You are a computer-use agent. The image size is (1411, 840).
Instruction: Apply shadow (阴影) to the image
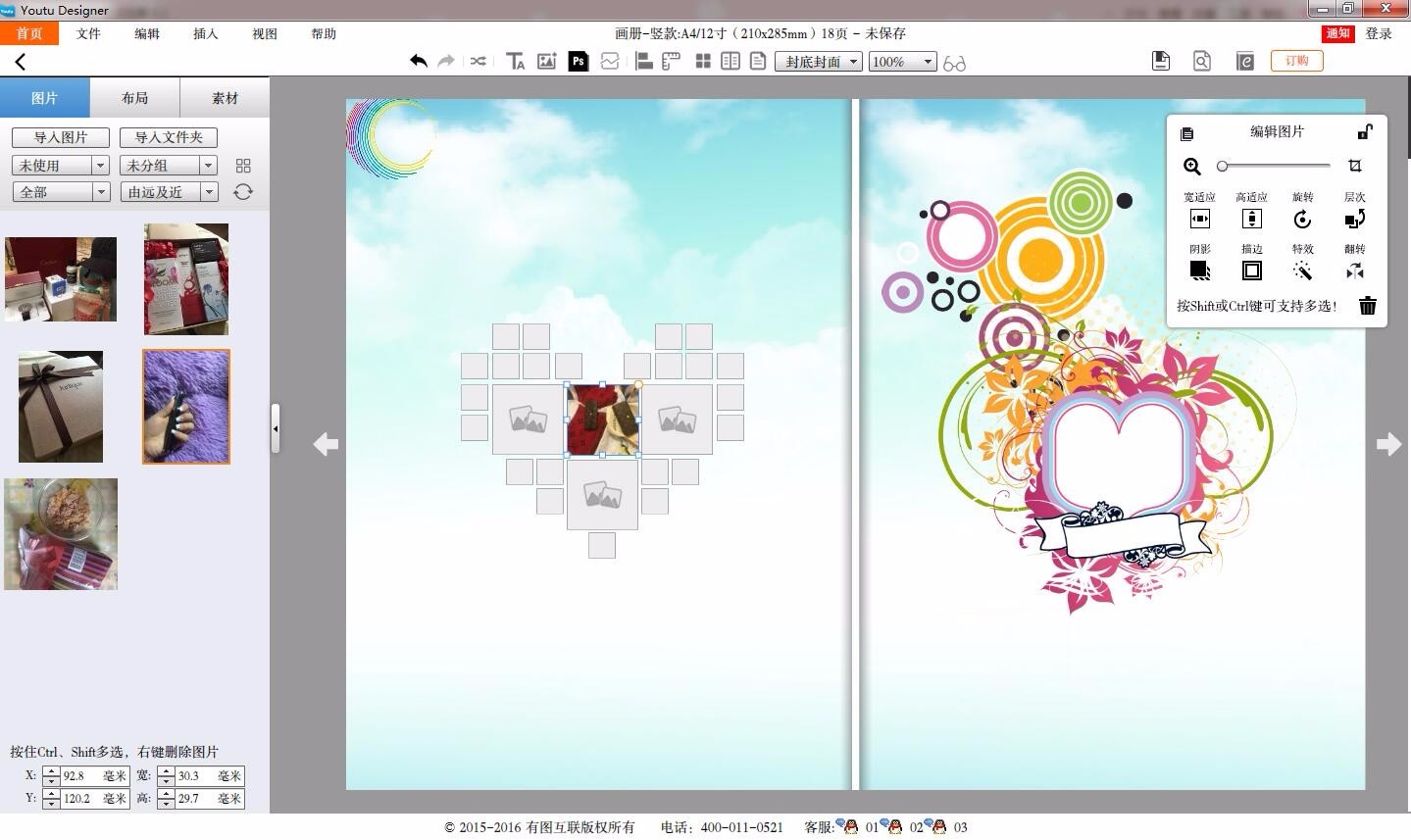click(1199, 271)
